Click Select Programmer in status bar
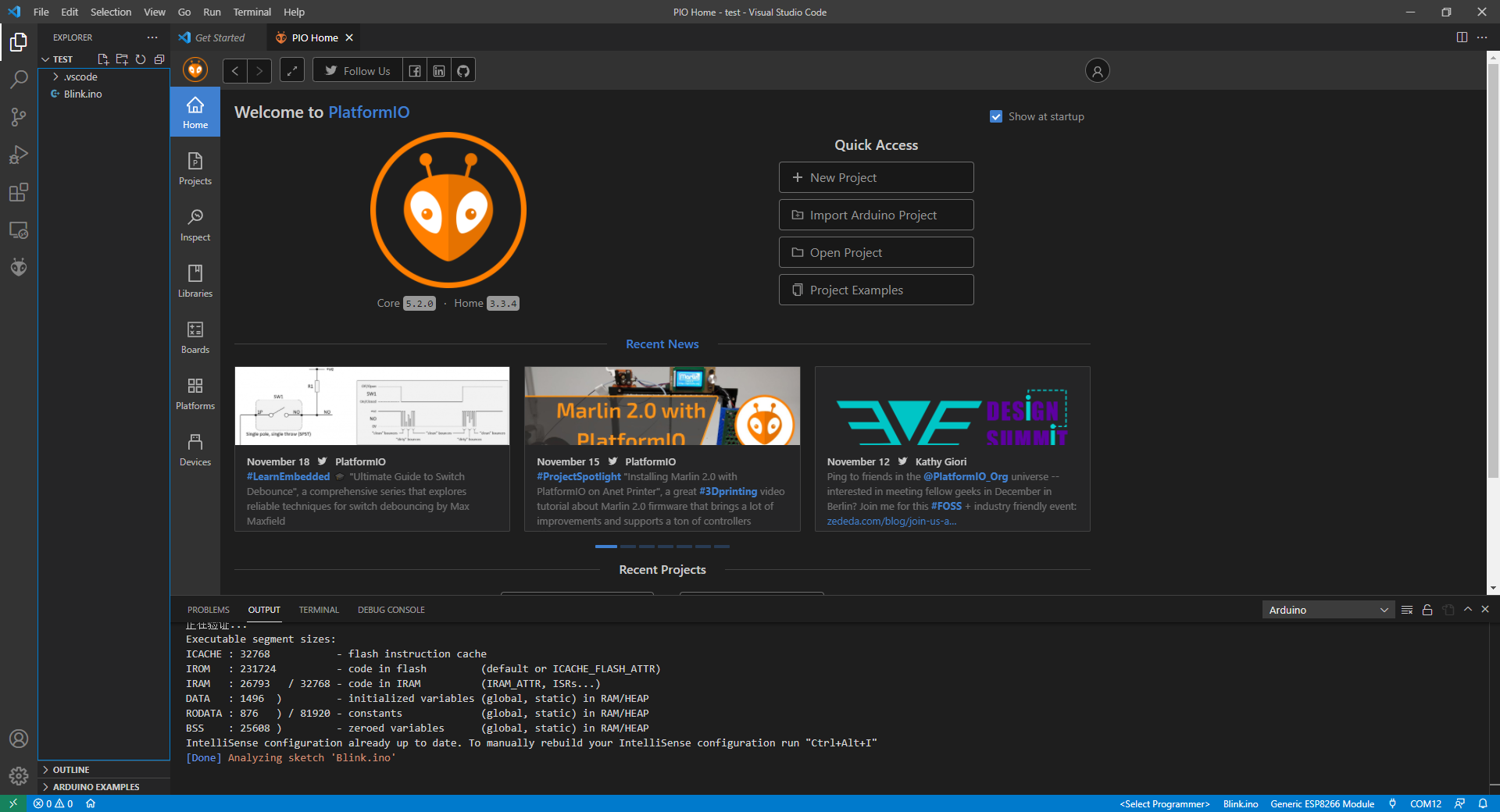The width and height of the screenshot is (1500, 812). [x=1164, y=803]
